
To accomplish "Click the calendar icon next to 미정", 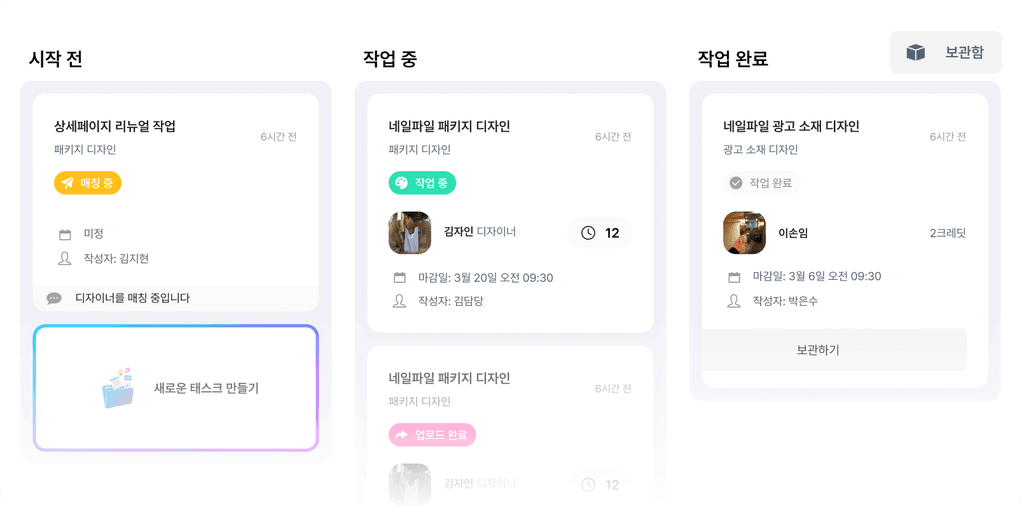I will [x=65, y=234].
